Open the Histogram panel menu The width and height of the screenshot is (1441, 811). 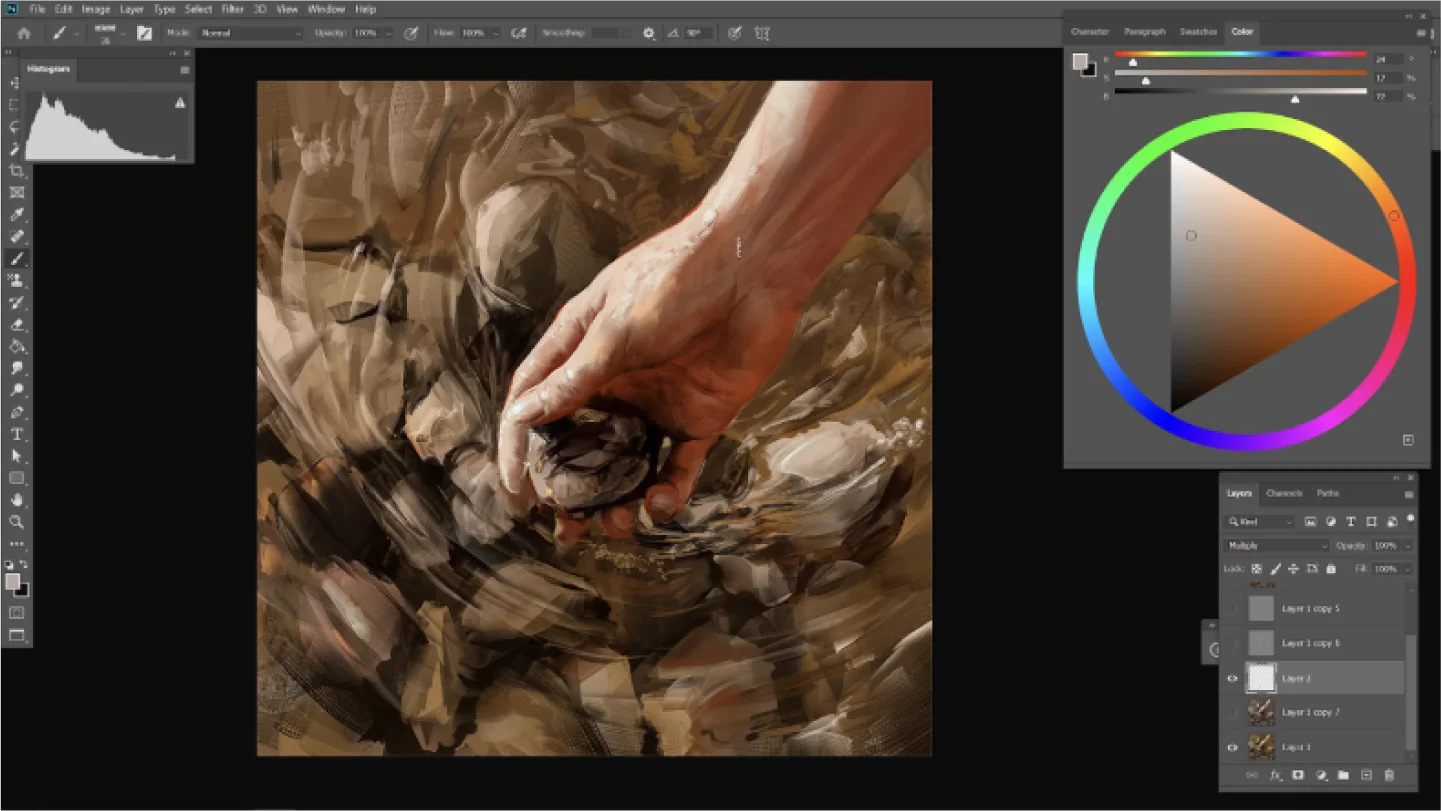tap(184, 70)
